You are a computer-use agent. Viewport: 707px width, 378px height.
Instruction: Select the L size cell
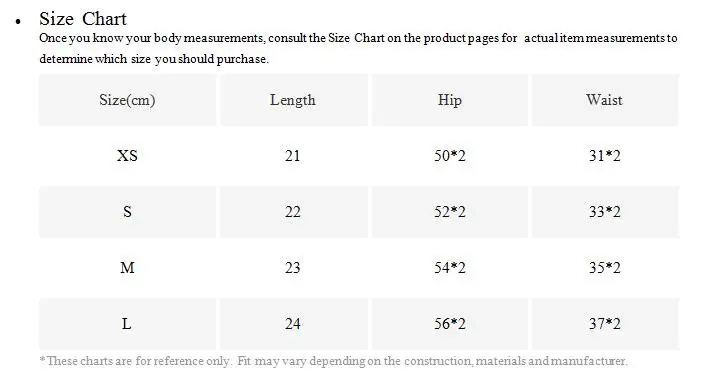[x=127, y=323]
